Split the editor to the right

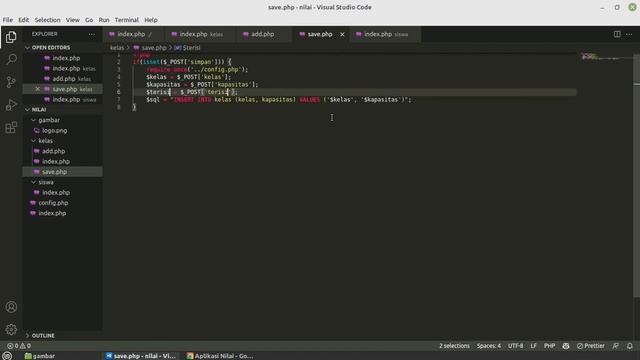[x=617, y=34]
